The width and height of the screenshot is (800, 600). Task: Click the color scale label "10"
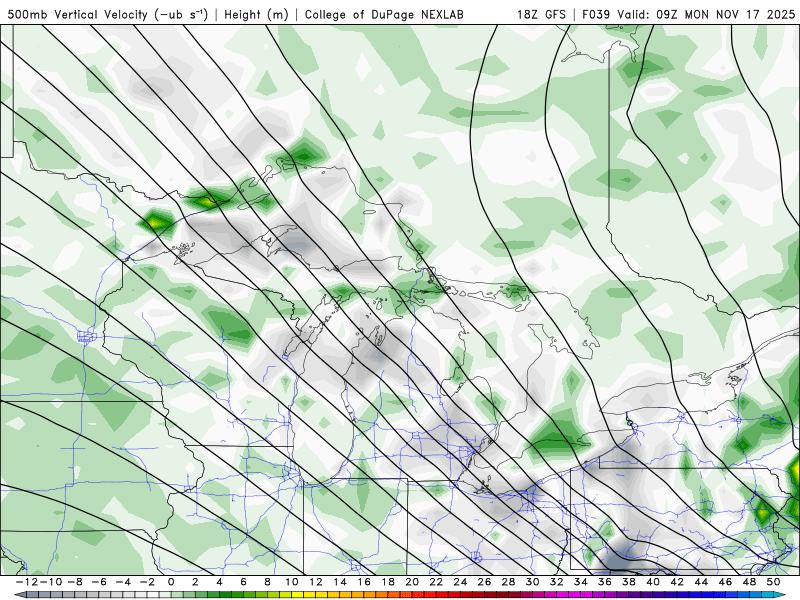click(x=292, y=582)
